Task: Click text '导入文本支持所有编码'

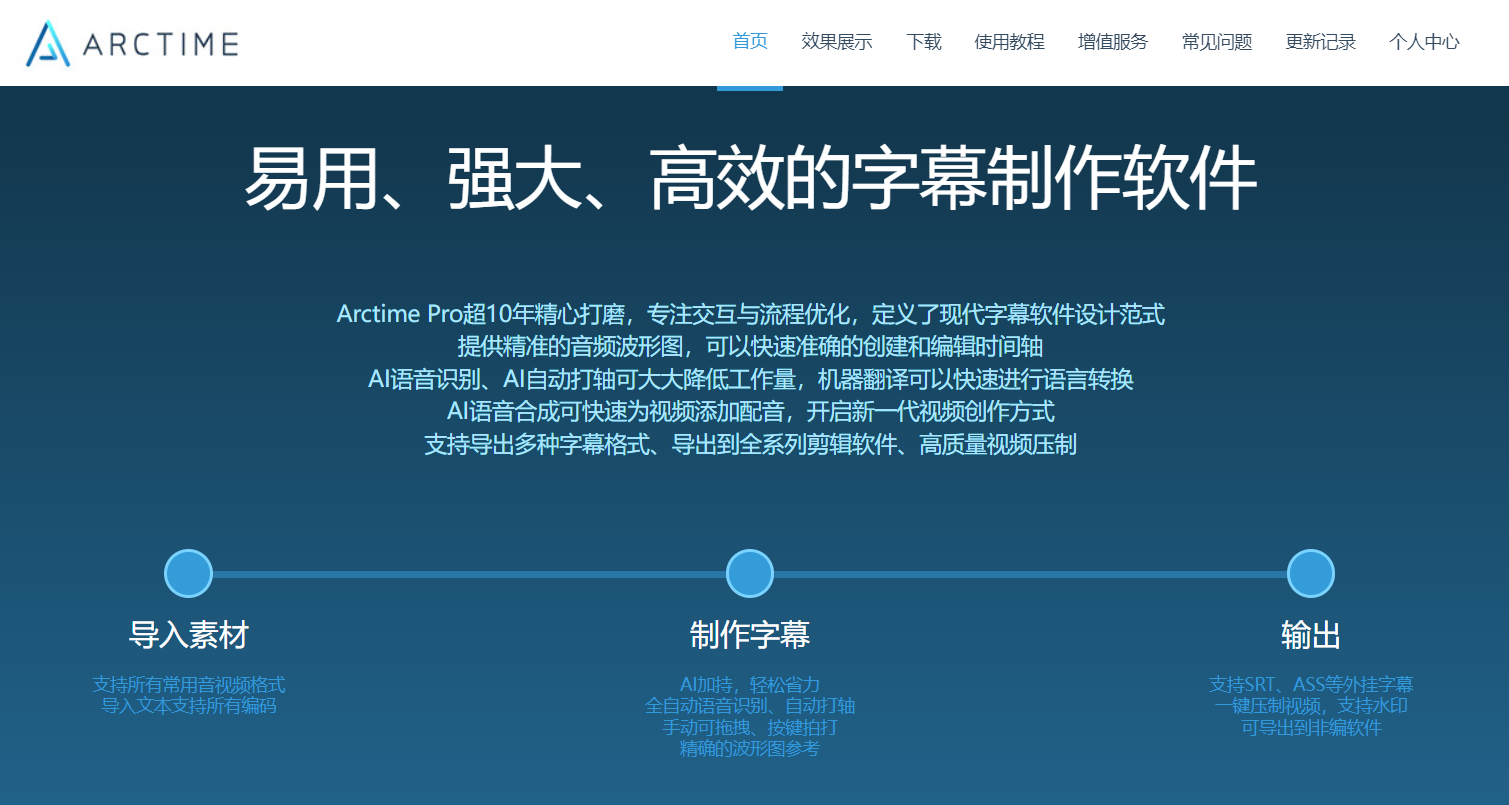Action: click(189, 706)
